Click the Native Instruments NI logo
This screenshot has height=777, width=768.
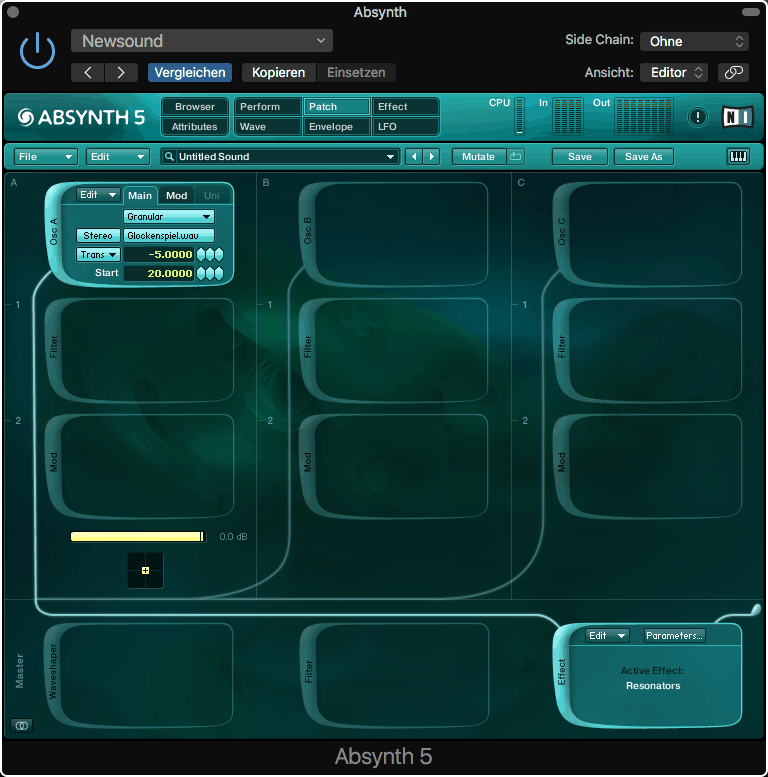coord(737,117)
